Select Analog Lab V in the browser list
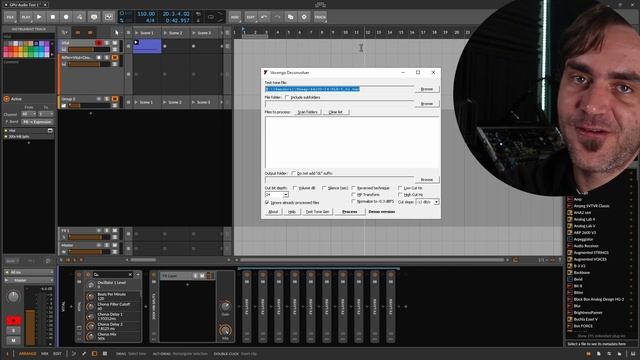This screenshot has width=640, height=360. pyautogui.click(x=584, y=226)
